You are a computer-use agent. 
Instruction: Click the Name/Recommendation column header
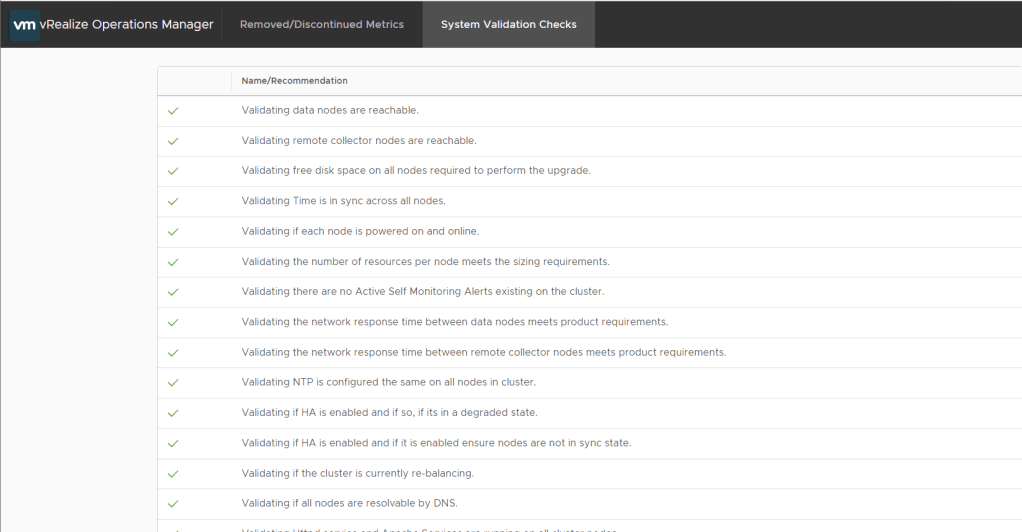(x=295, y=81)
